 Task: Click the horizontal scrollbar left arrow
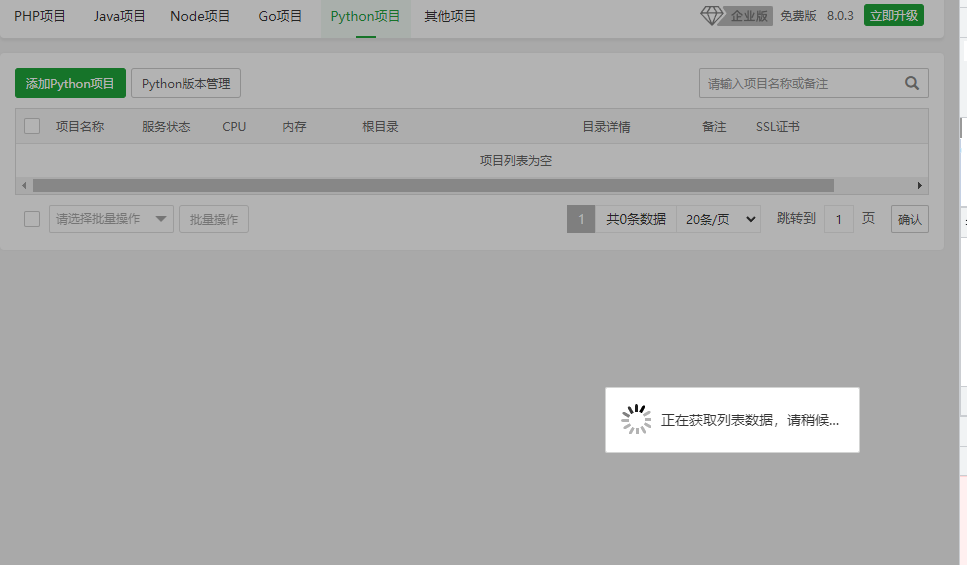click(24, 186)
